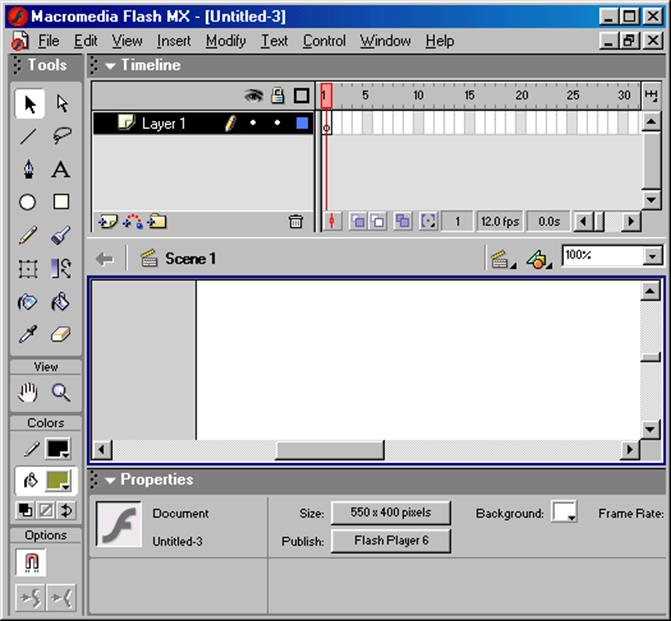Toggle Snap to Objects magnet option
This screenshot has width=671, height=621.
31,562
